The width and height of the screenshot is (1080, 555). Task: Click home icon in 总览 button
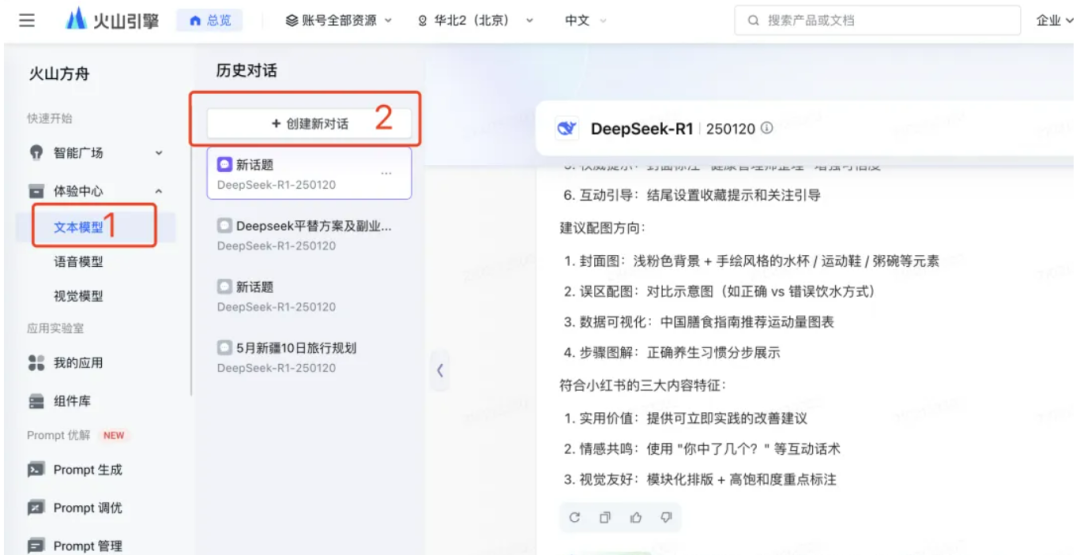point(195,21)
